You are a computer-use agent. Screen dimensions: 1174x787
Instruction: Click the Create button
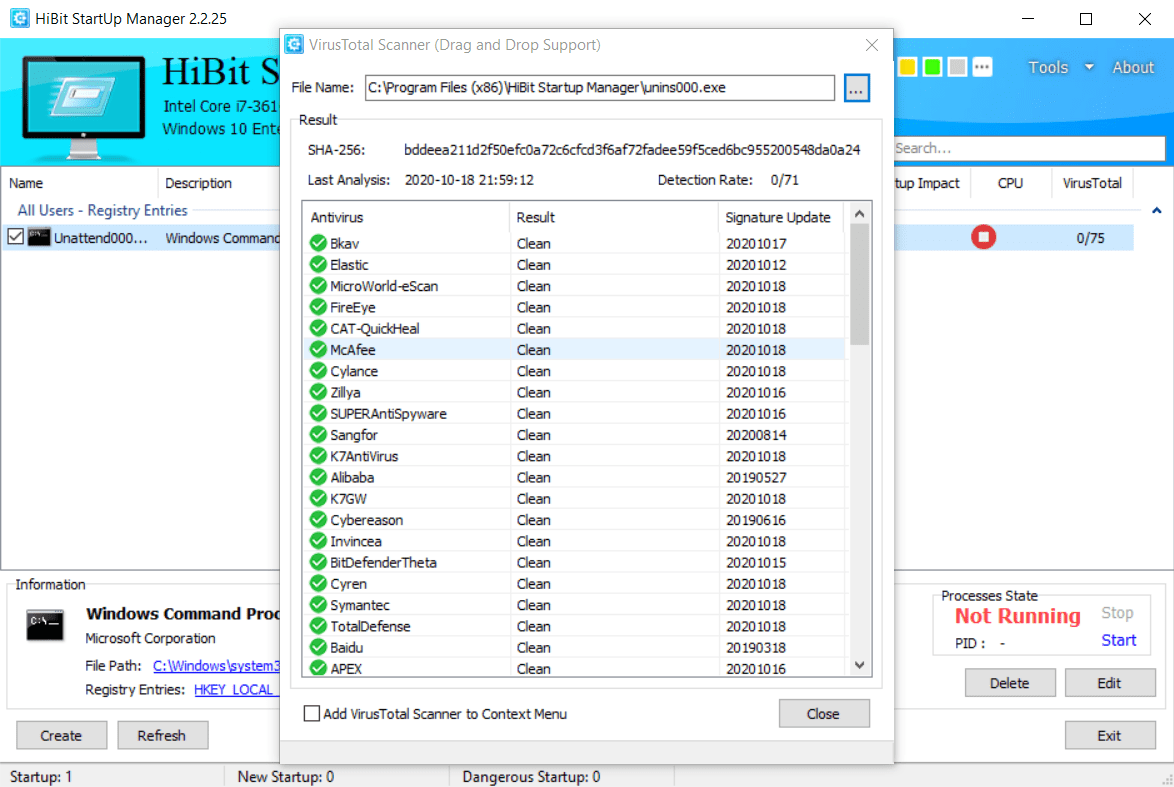[x=61, y=735]
